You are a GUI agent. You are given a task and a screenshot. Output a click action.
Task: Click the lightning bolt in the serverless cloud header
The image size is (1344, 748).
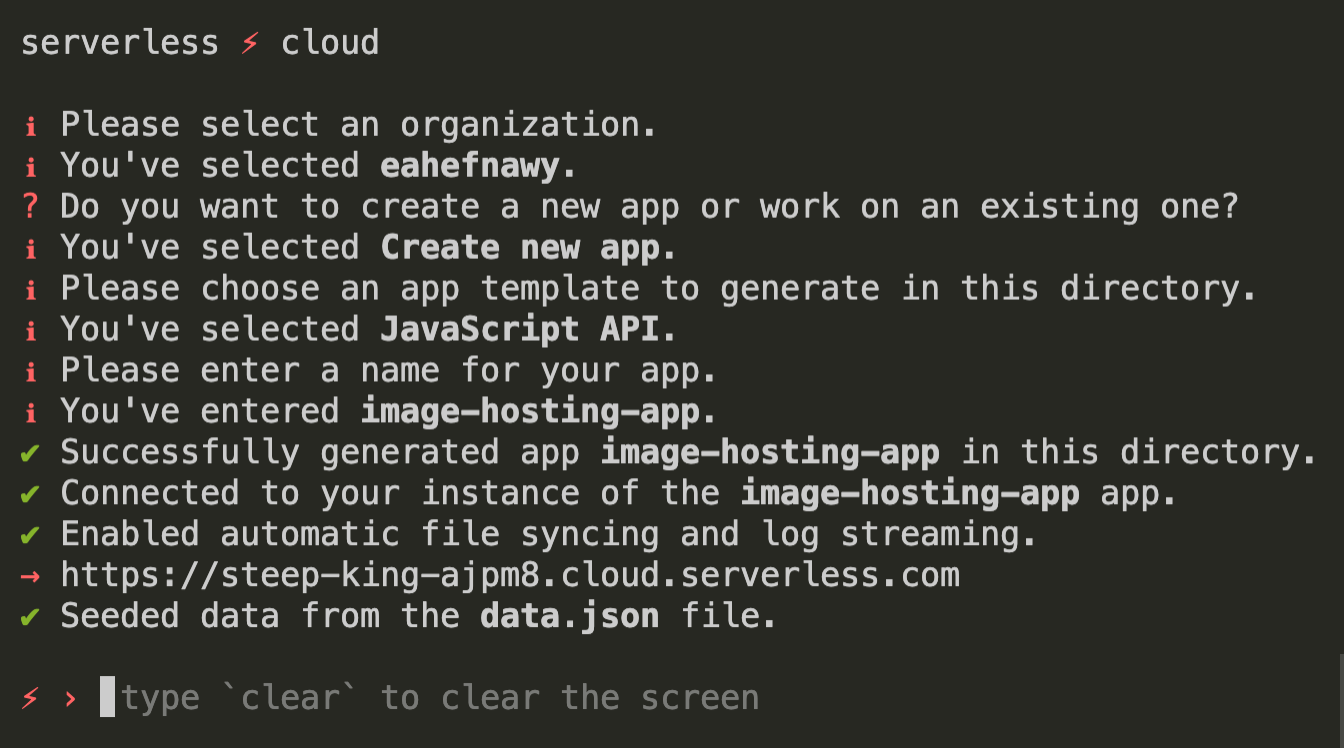point(250,42)
